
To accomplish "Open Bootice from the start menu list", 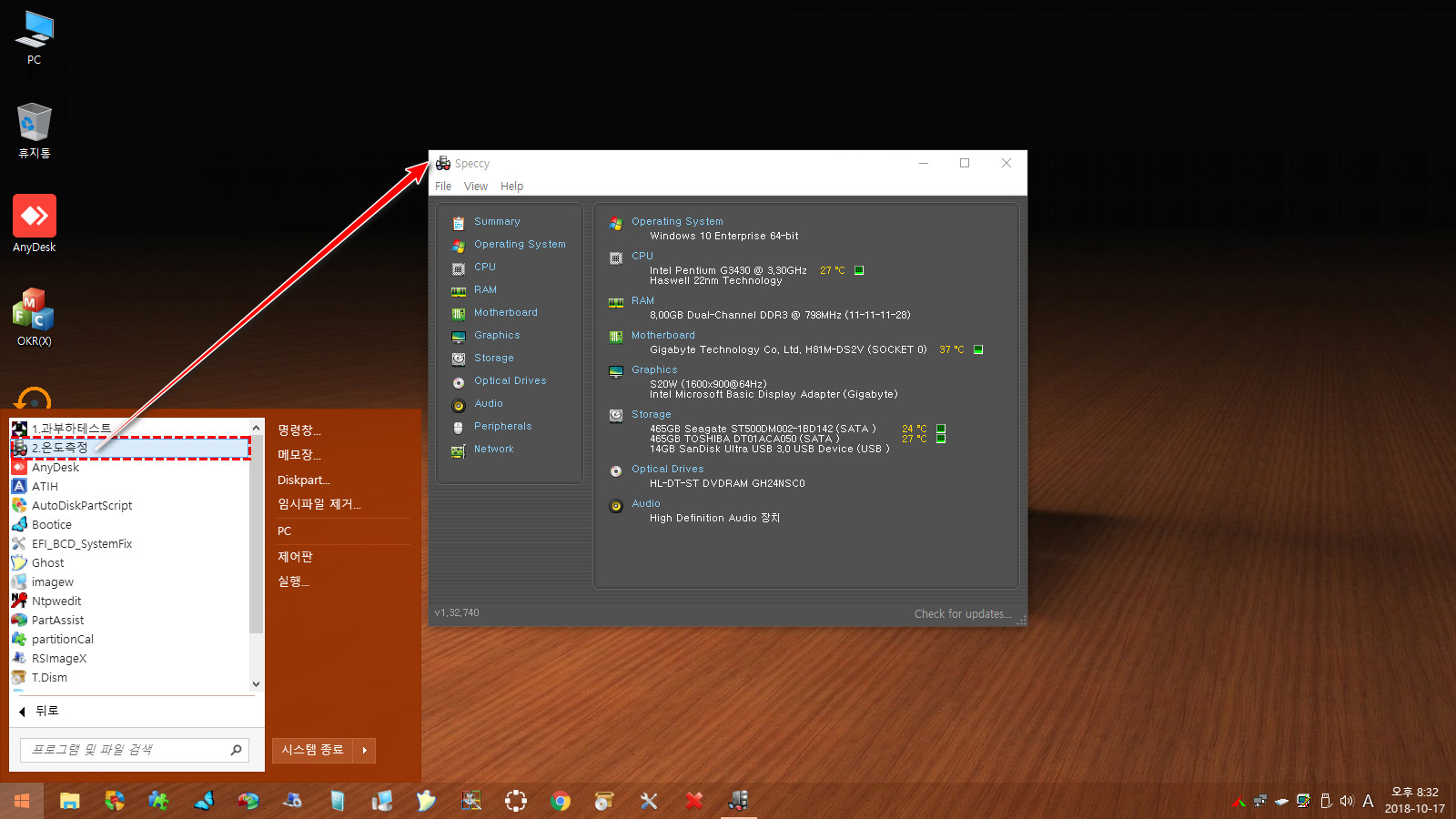I will tap(129, 524).
